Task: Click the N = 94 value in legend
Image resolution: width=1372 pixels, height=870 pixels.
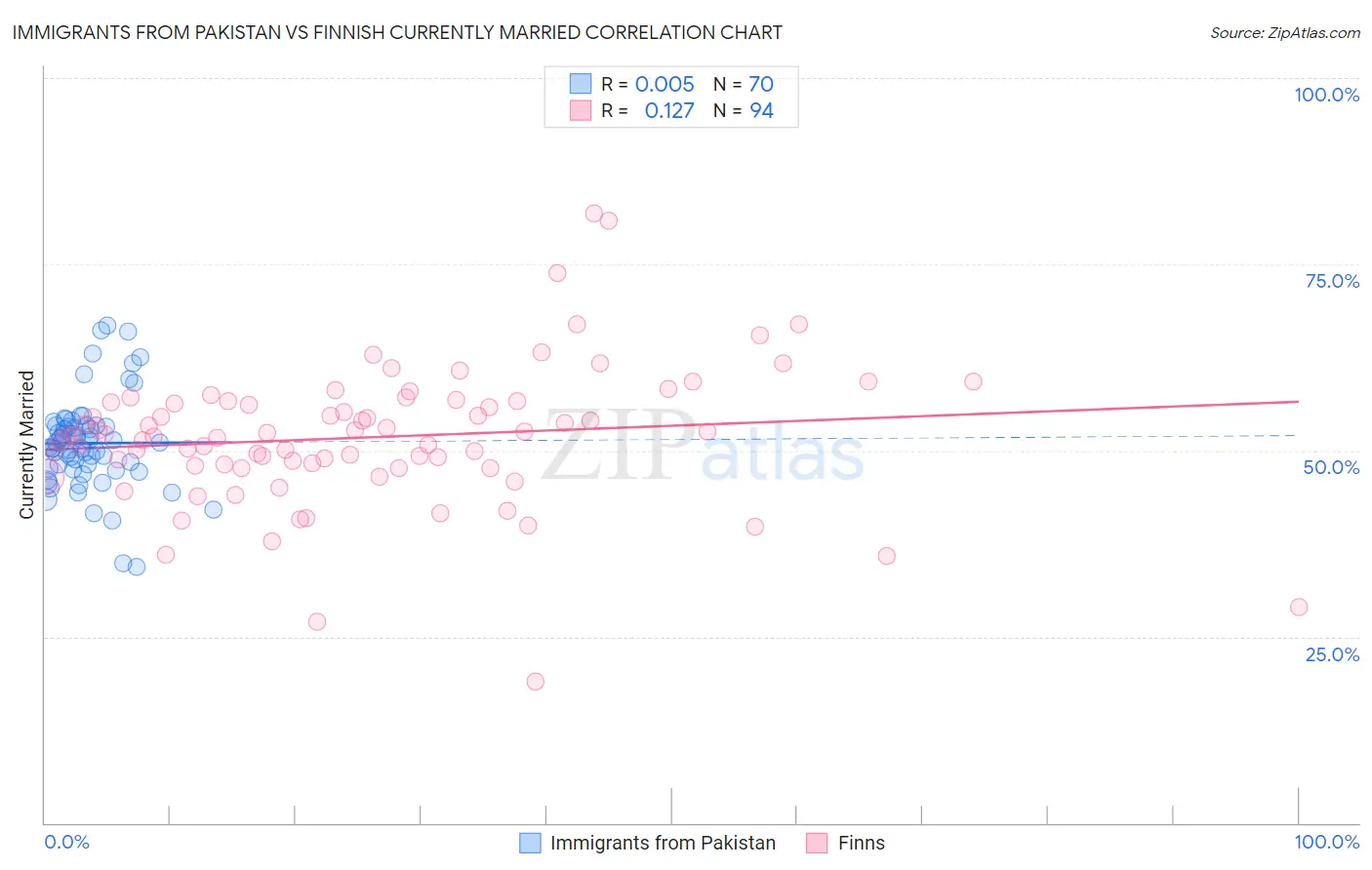Action: [744, 110]
